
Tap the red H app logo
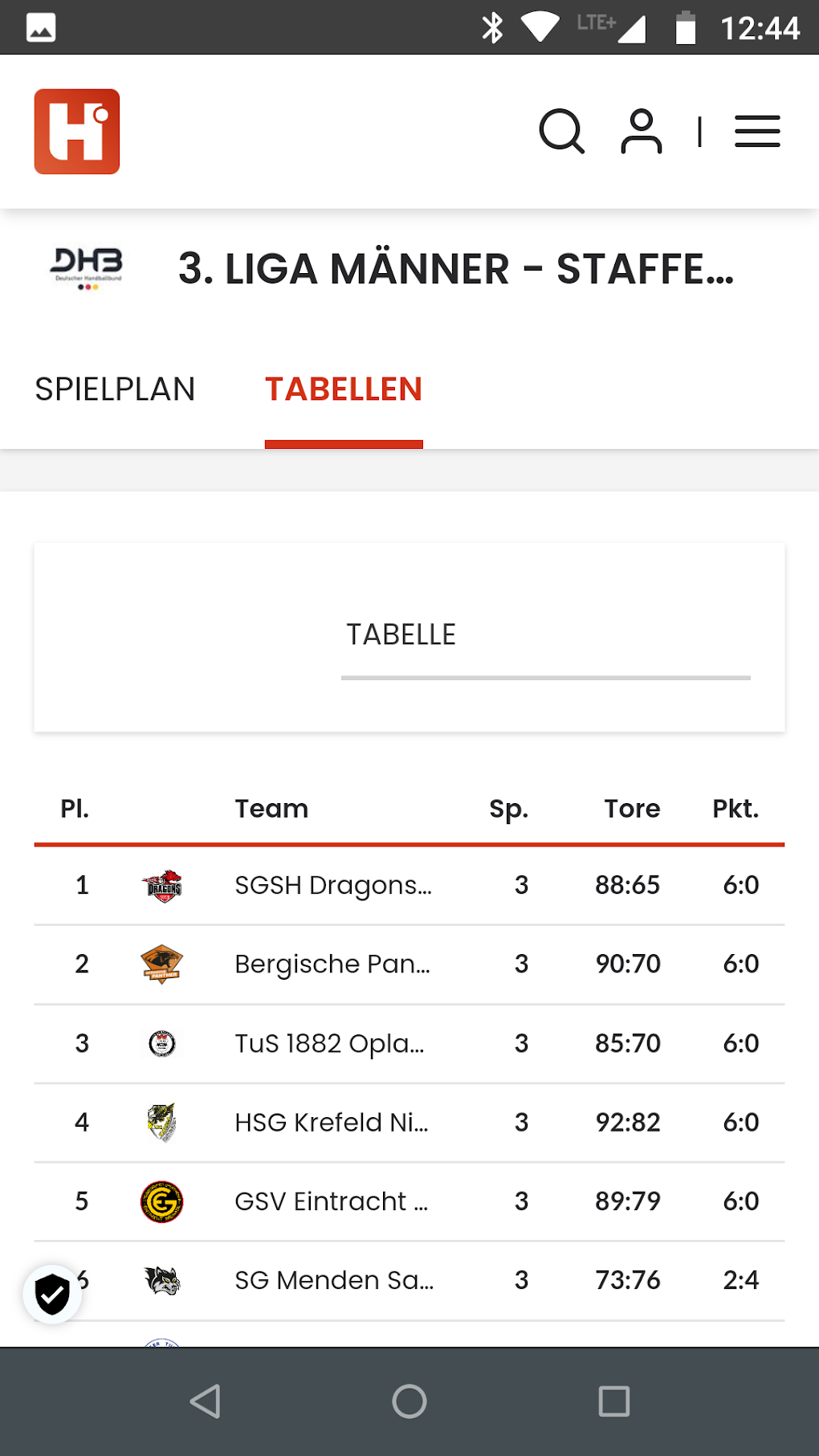pyautogui.click(x=77, y=131)
